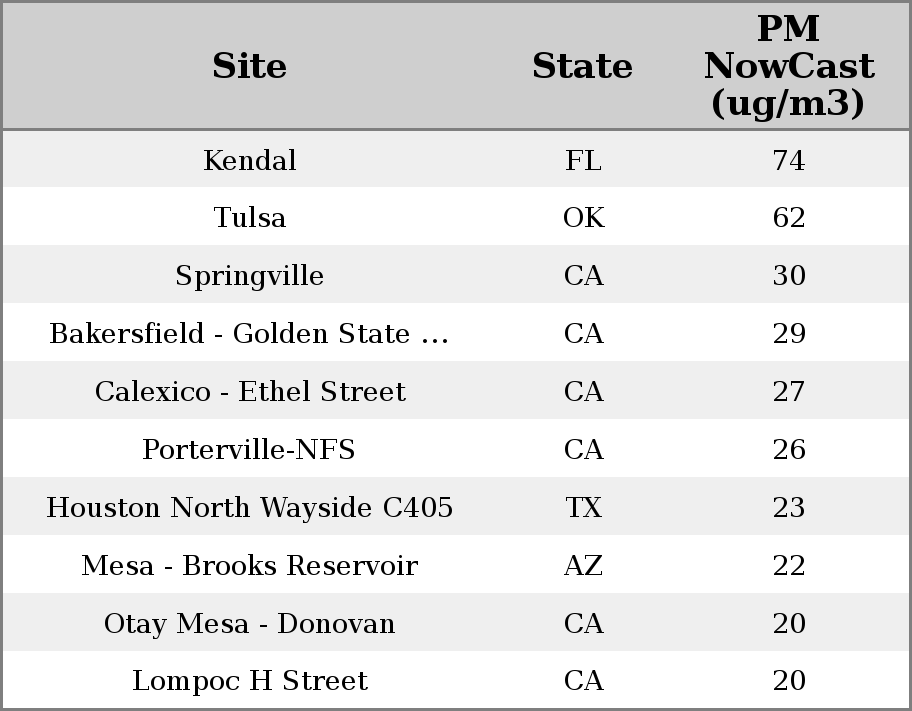Select the Porterville-NFS site cell
This screenshot has height=711, width=912.
tap(249, 450)
